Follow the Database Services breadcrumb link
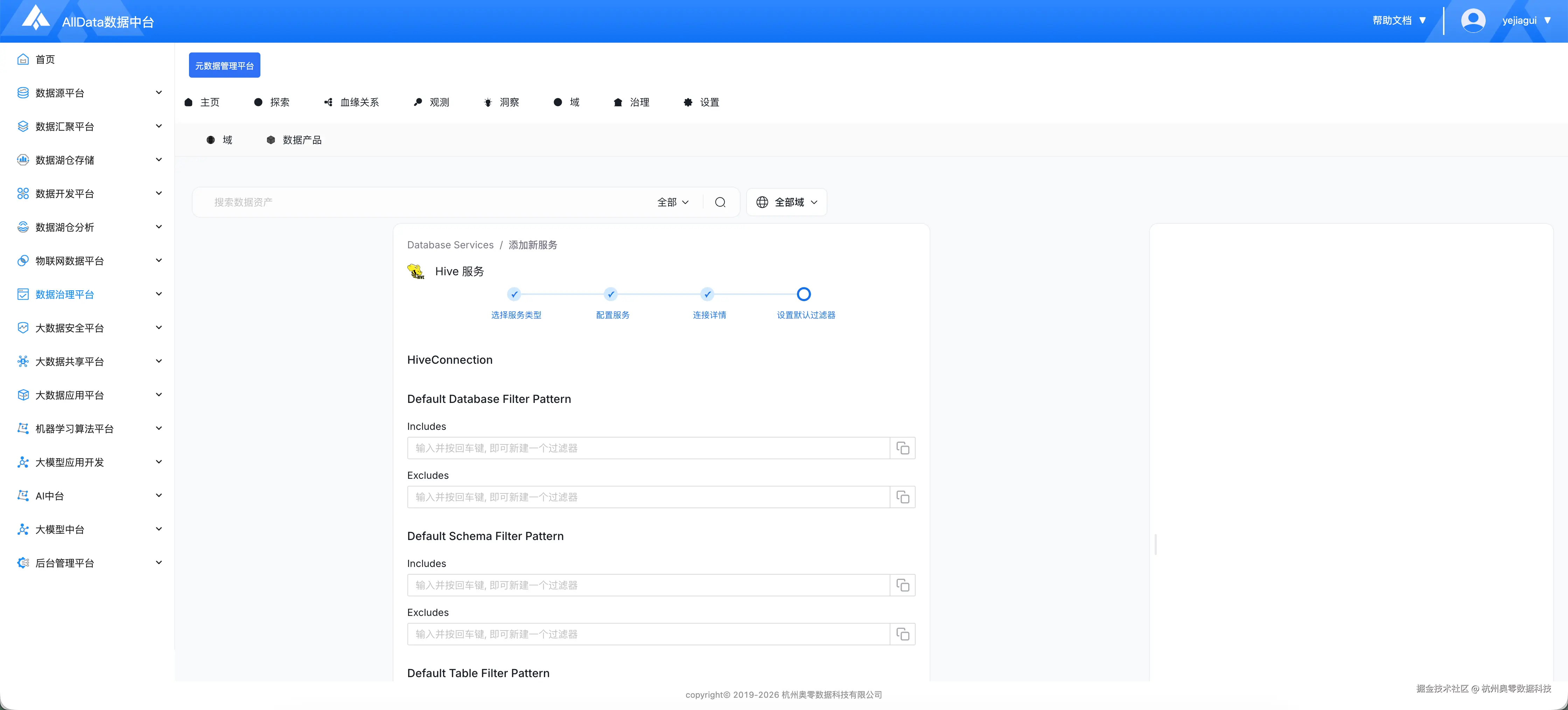The height and width of the screenshot is (710, 1568). (450, 244)
